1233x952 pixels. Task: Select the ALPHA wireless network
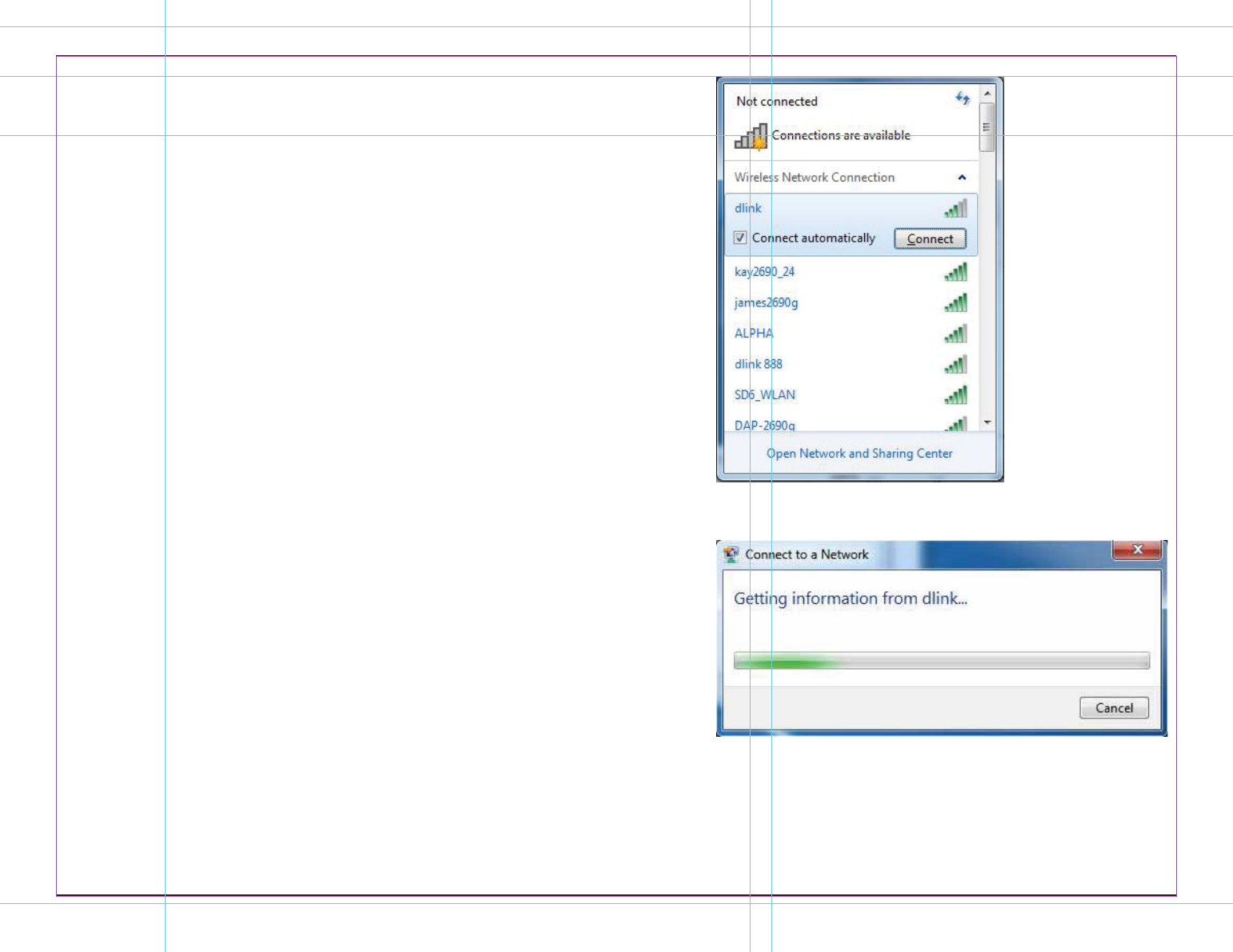(851, 334)
